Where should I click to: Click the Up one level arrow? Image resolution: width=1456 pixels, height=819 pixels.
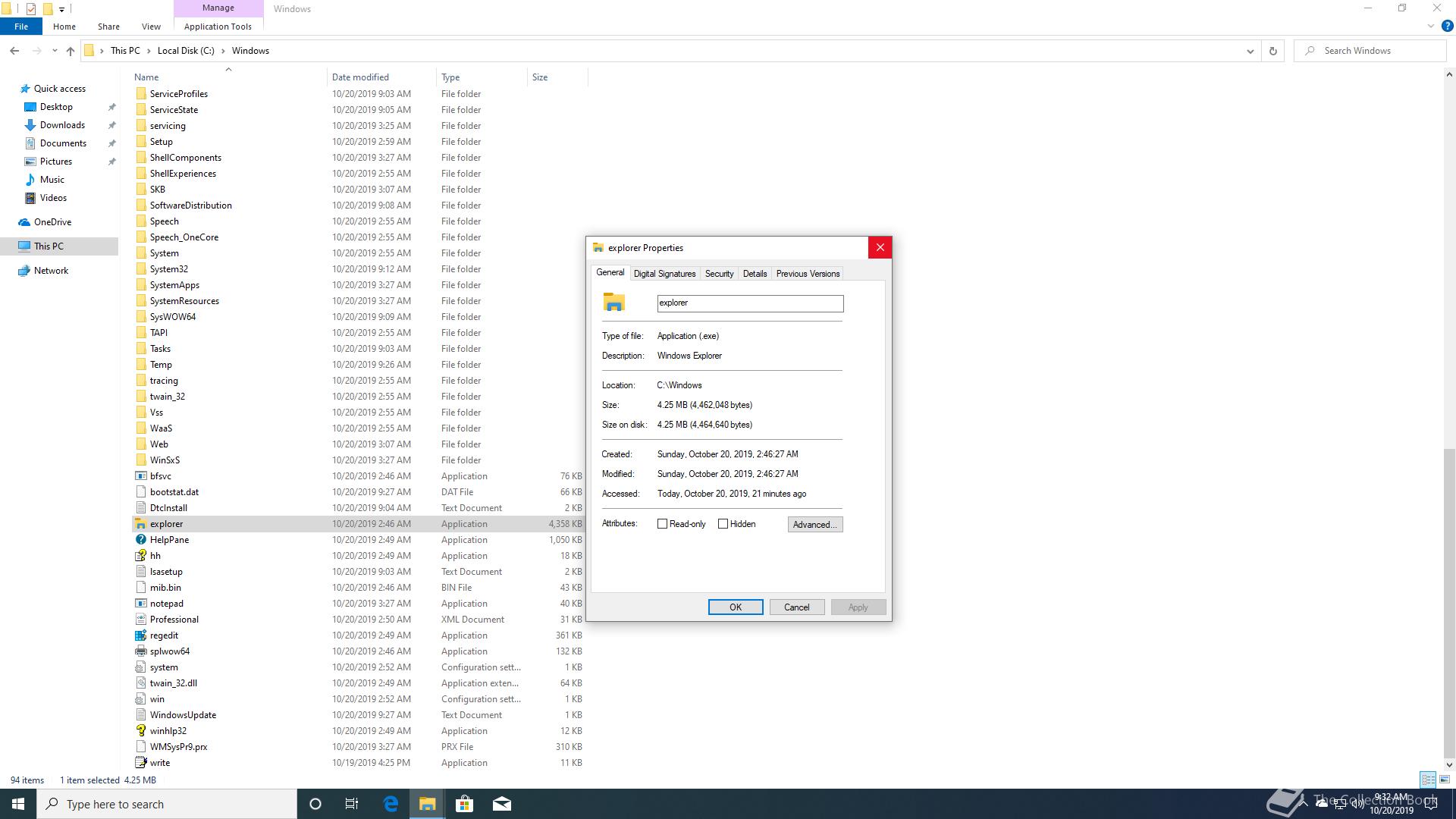(x=71, y=51)
